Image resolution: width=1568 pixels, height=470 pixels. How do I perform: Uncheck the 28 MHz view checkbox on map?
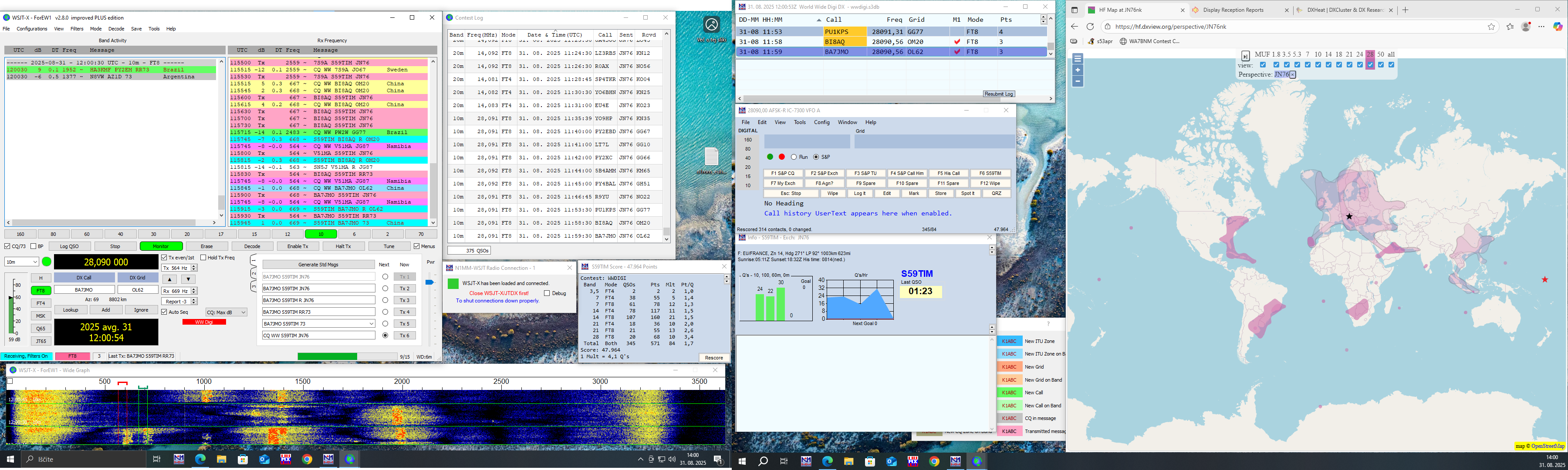1370,64
